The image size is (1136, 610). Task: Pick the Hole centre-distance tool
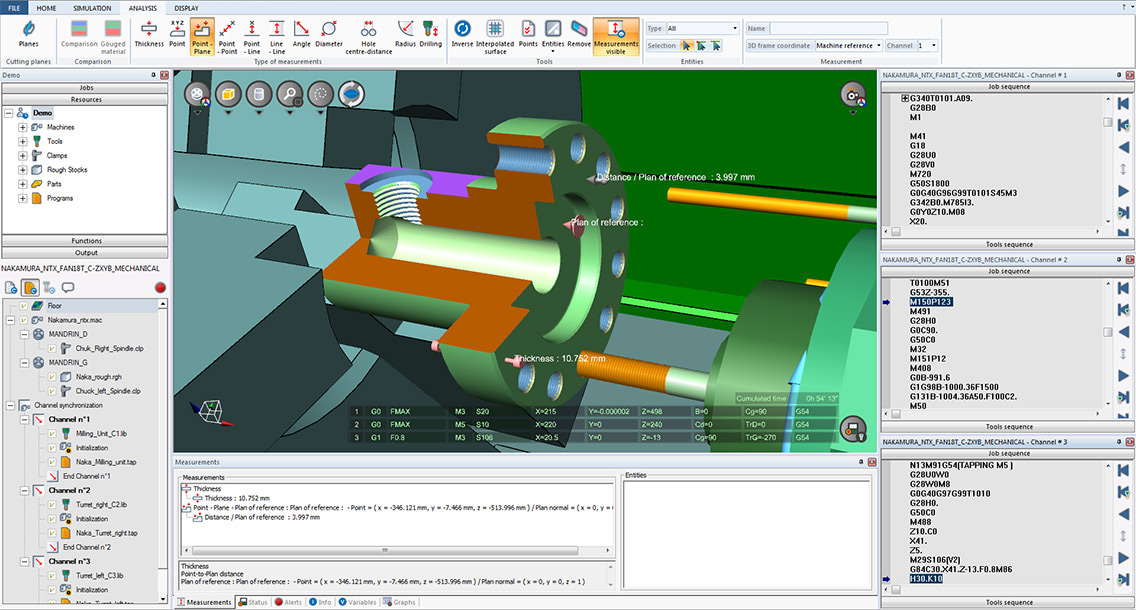click(368, 31)
